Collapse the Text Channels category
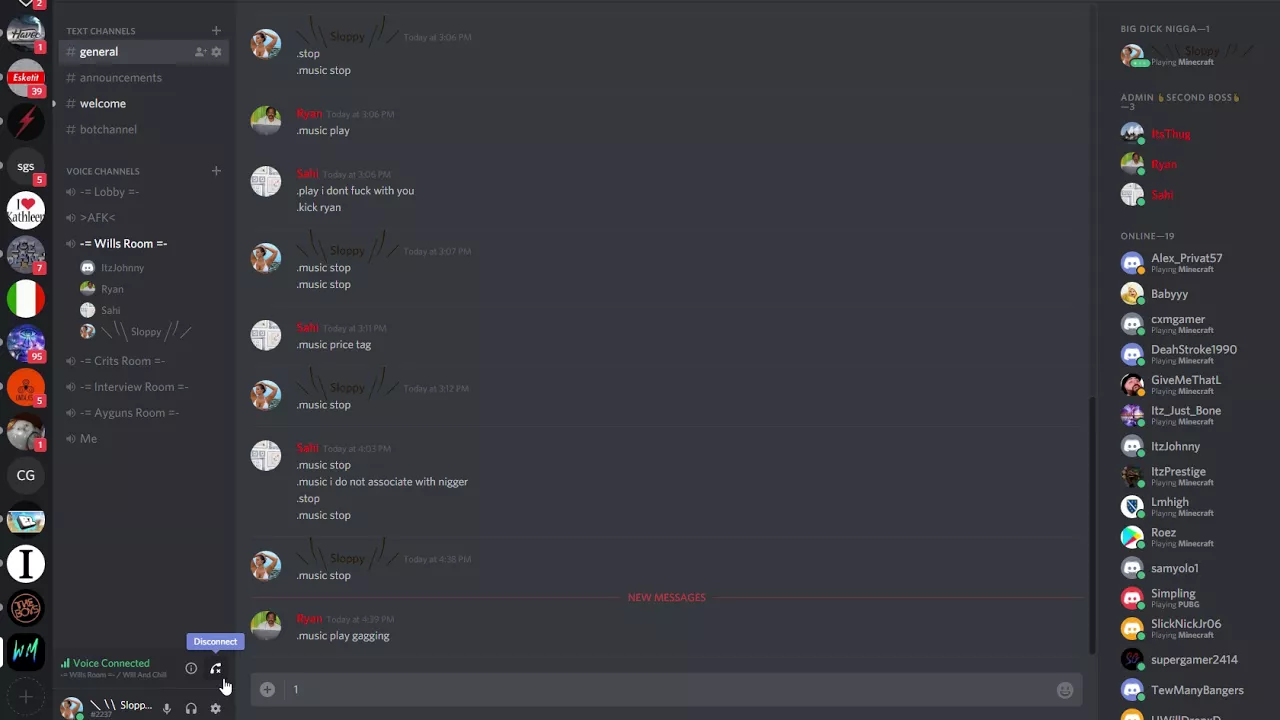Image resolution: width=1280 pixels, height=720 pixels. (100, 31)
